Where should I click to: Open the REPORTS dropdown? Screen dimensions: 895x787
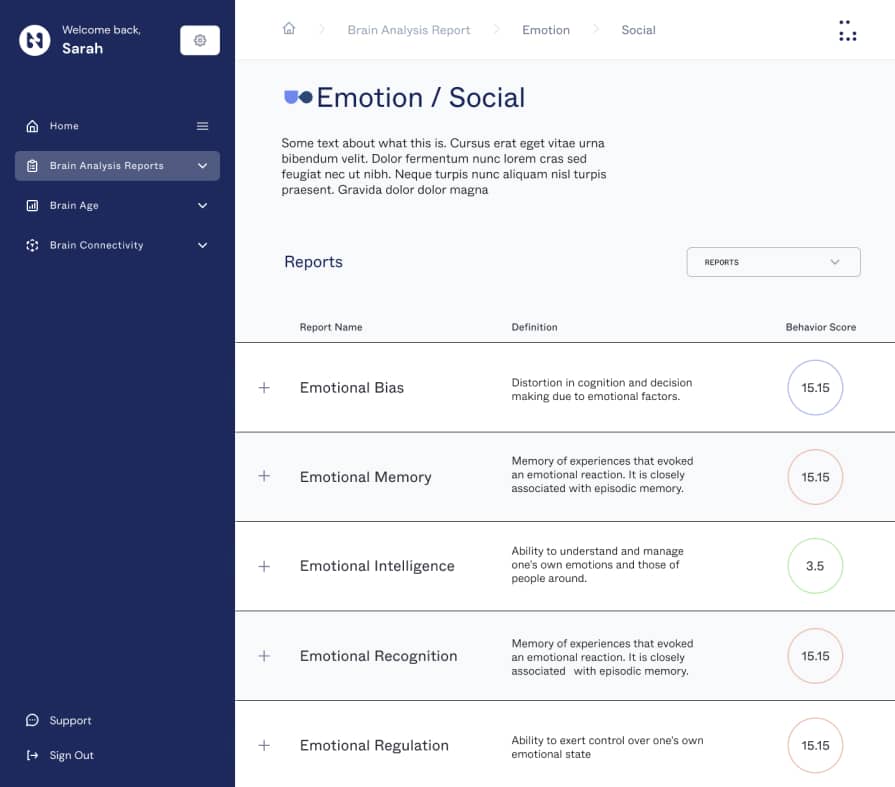(x=773, y=262)
